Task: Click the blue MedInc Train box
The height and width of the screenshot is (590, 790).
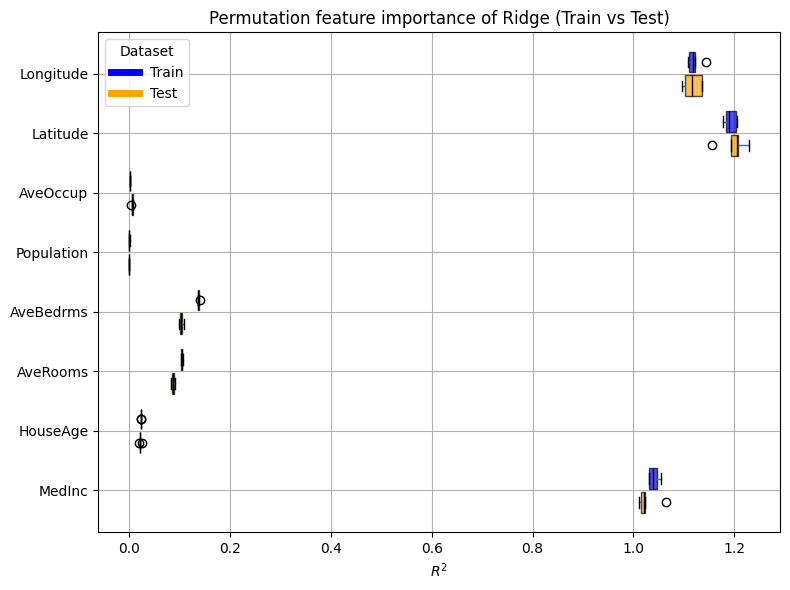Action: [x=653, y=479]
